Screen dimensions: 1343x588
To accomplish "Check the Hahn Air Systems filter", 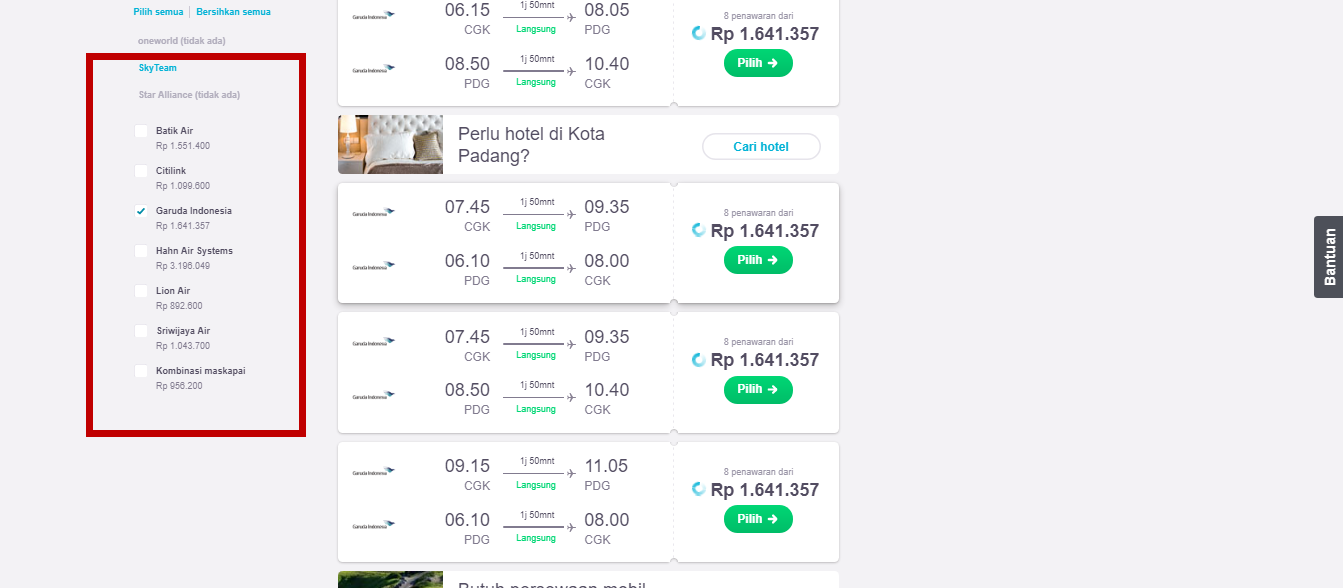I will (x=141, y=251).
